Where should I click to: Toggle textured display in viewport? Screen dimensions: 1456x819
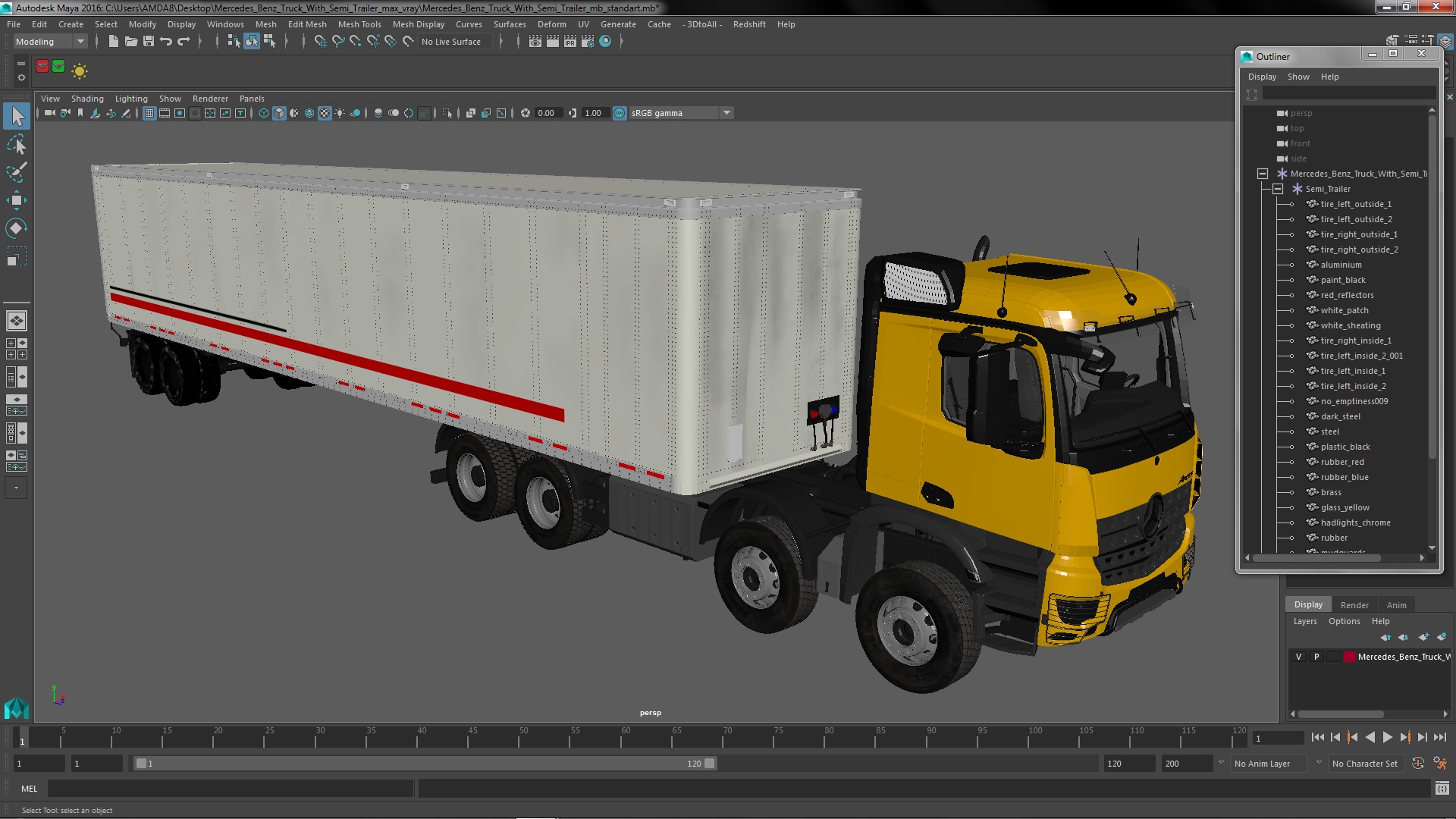[x=325, y=113]
